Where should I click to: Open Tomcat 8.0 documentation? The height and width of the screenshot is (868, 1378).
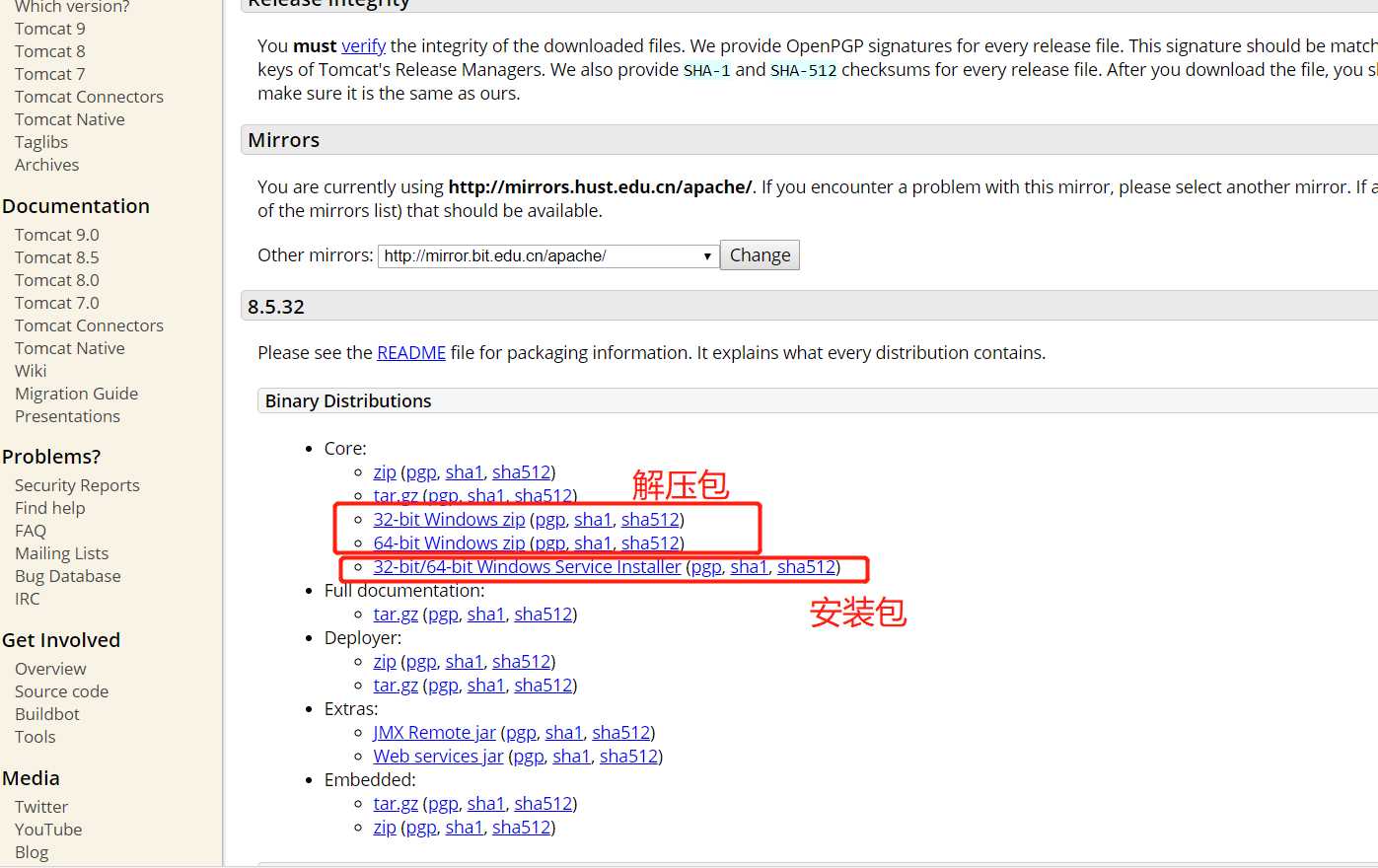56,280
